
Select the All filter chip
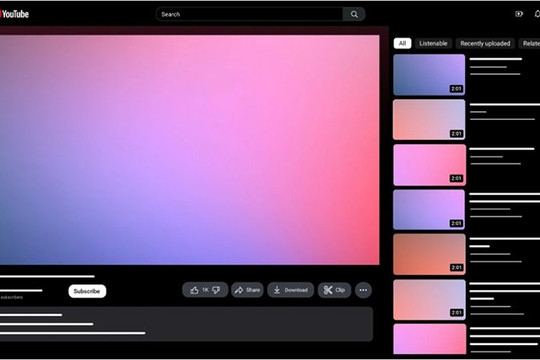402,43
